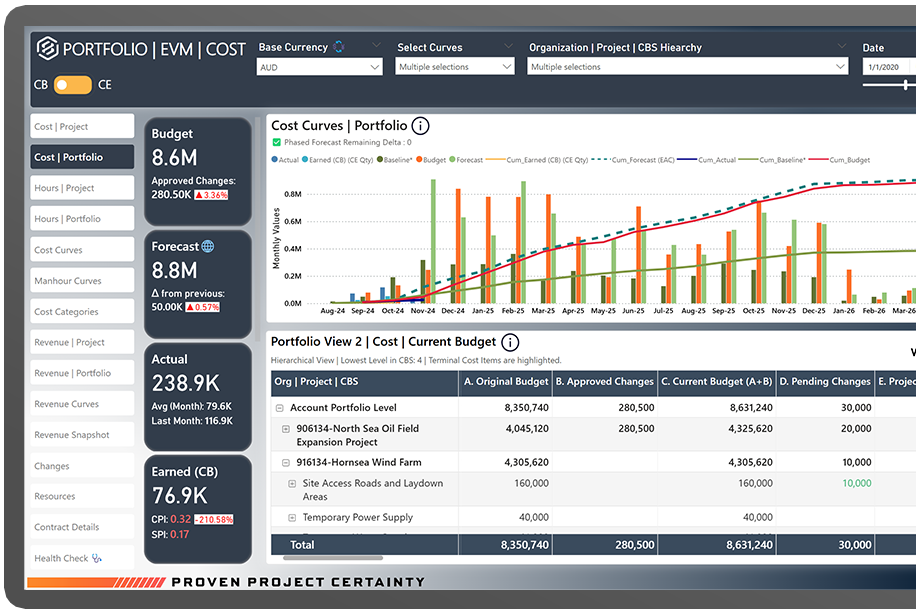Uncheck Phased Forecast Remaining Delta checkbox

click(276, 142)
